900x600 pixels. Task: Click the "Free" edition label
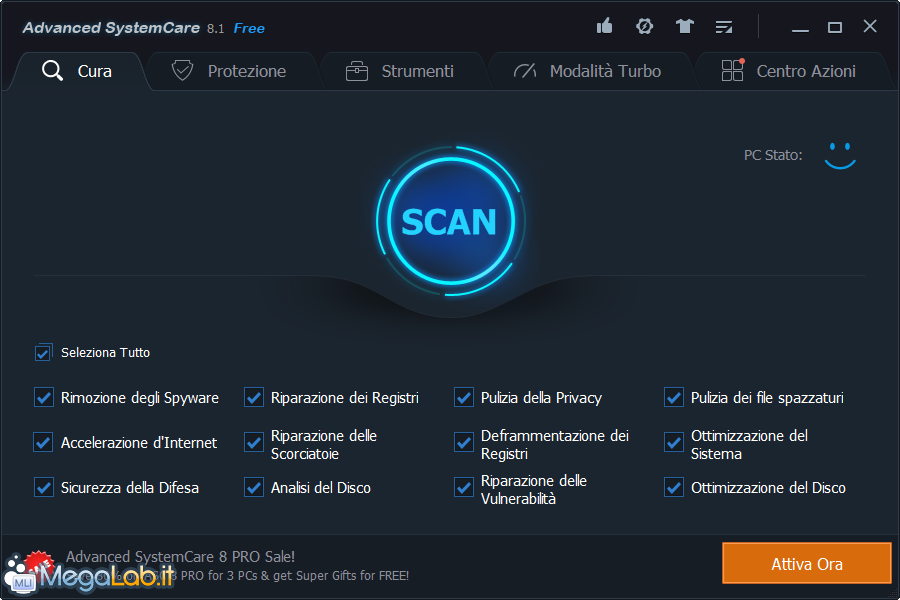249,28
